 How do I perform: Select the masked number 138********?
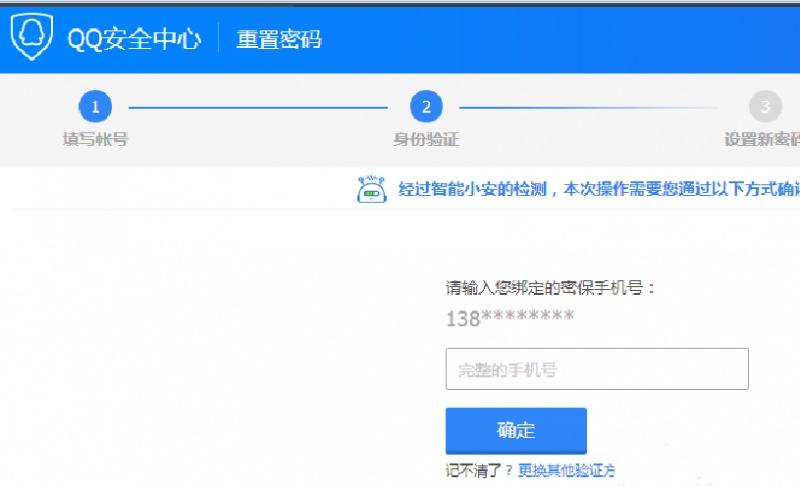click(x=510, y=318)
